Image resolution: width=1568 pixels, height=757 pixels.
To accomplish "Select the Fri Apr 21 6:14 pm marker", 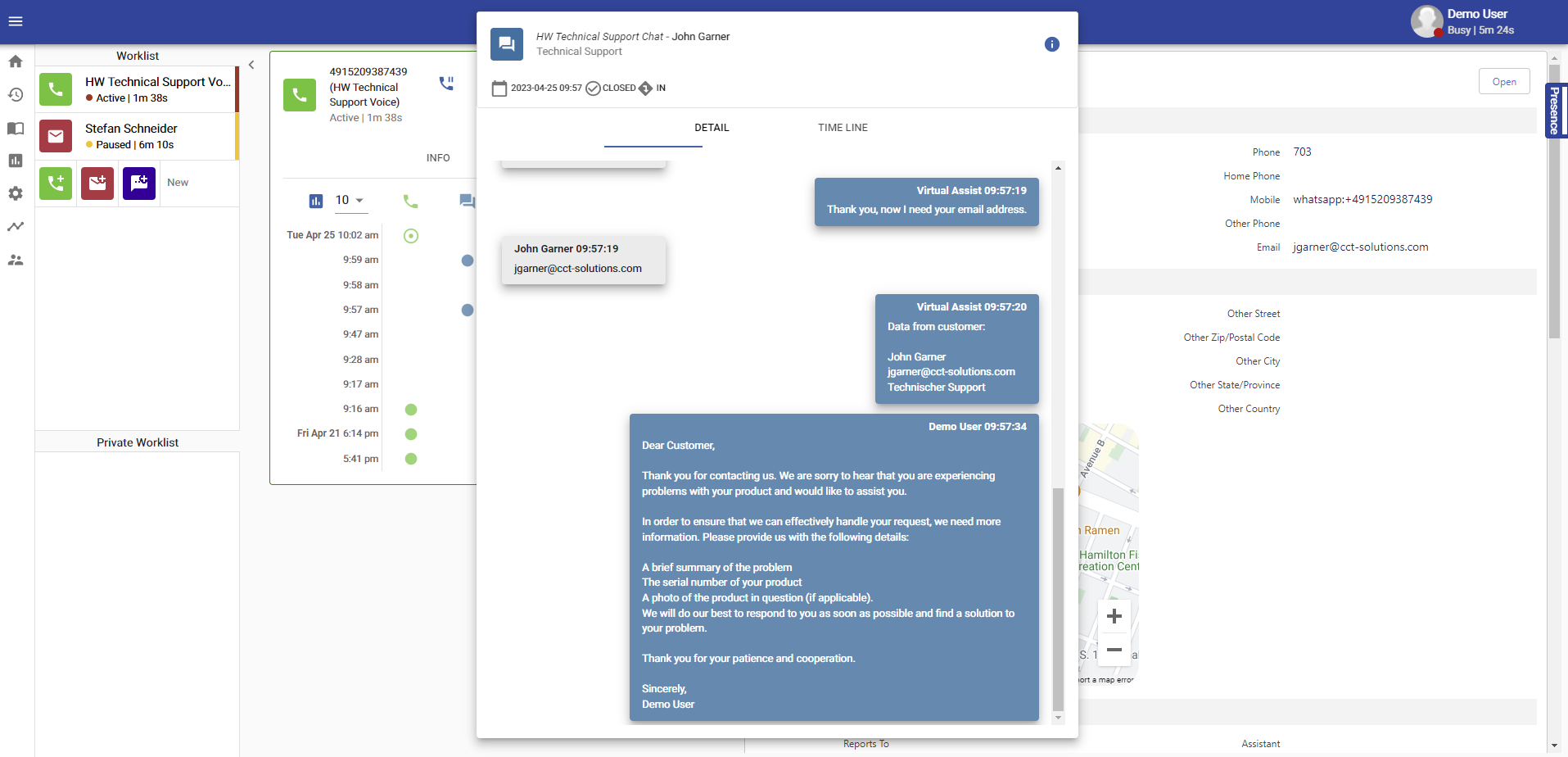I will tap(411, 434).
